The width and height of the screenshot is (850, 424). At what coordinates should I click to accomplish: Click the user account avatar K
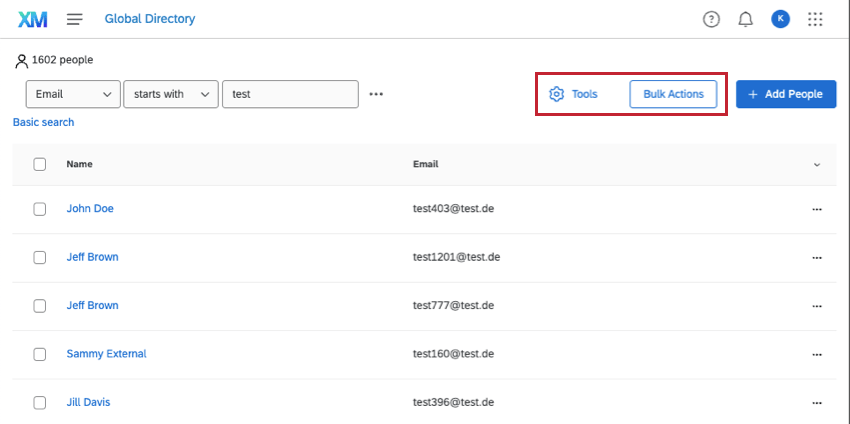[x=780, y=19]
